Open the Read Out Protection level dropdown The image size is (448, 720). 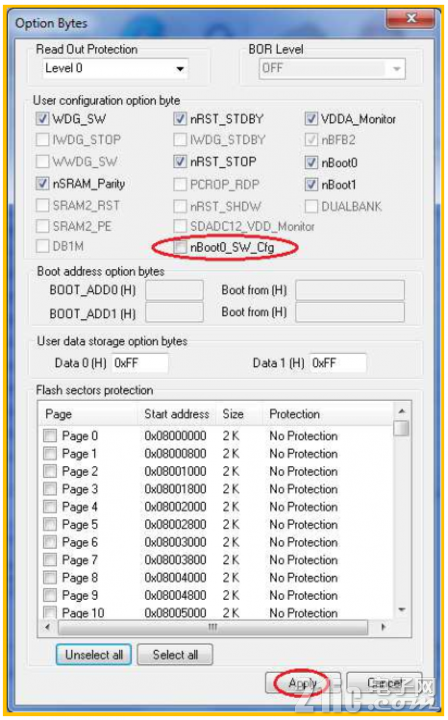coord(115,69)
